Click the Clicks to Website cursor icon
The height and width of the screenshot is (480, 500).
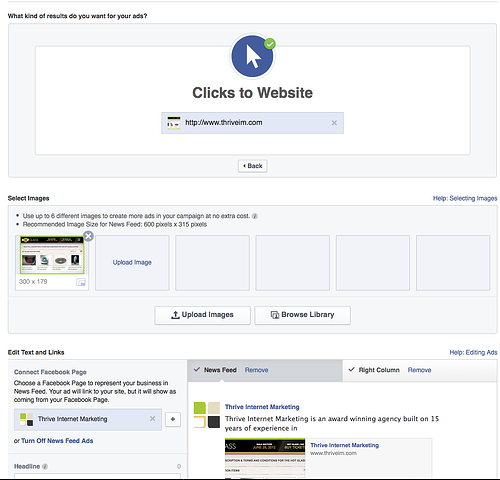pyautogui.click(x=252, y=56)
